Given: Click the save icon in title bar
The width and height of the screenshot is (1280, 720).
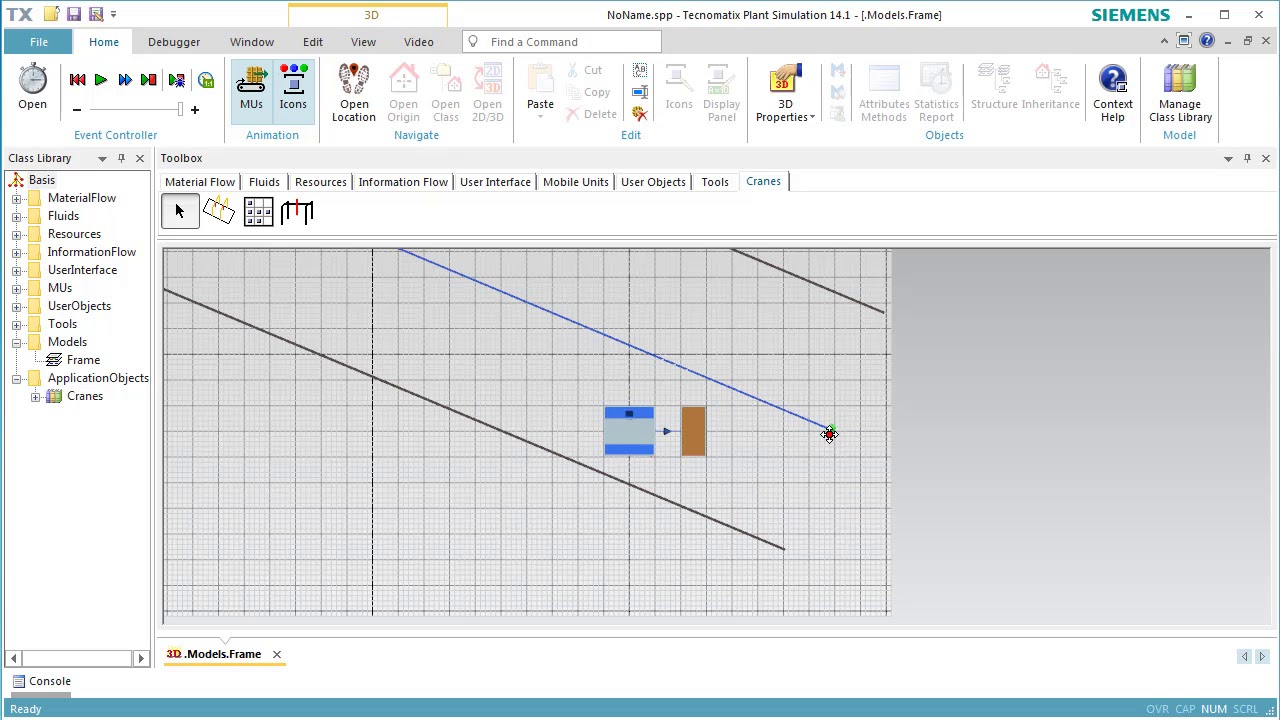Looking at the screenshot, I should click(73, 15).
